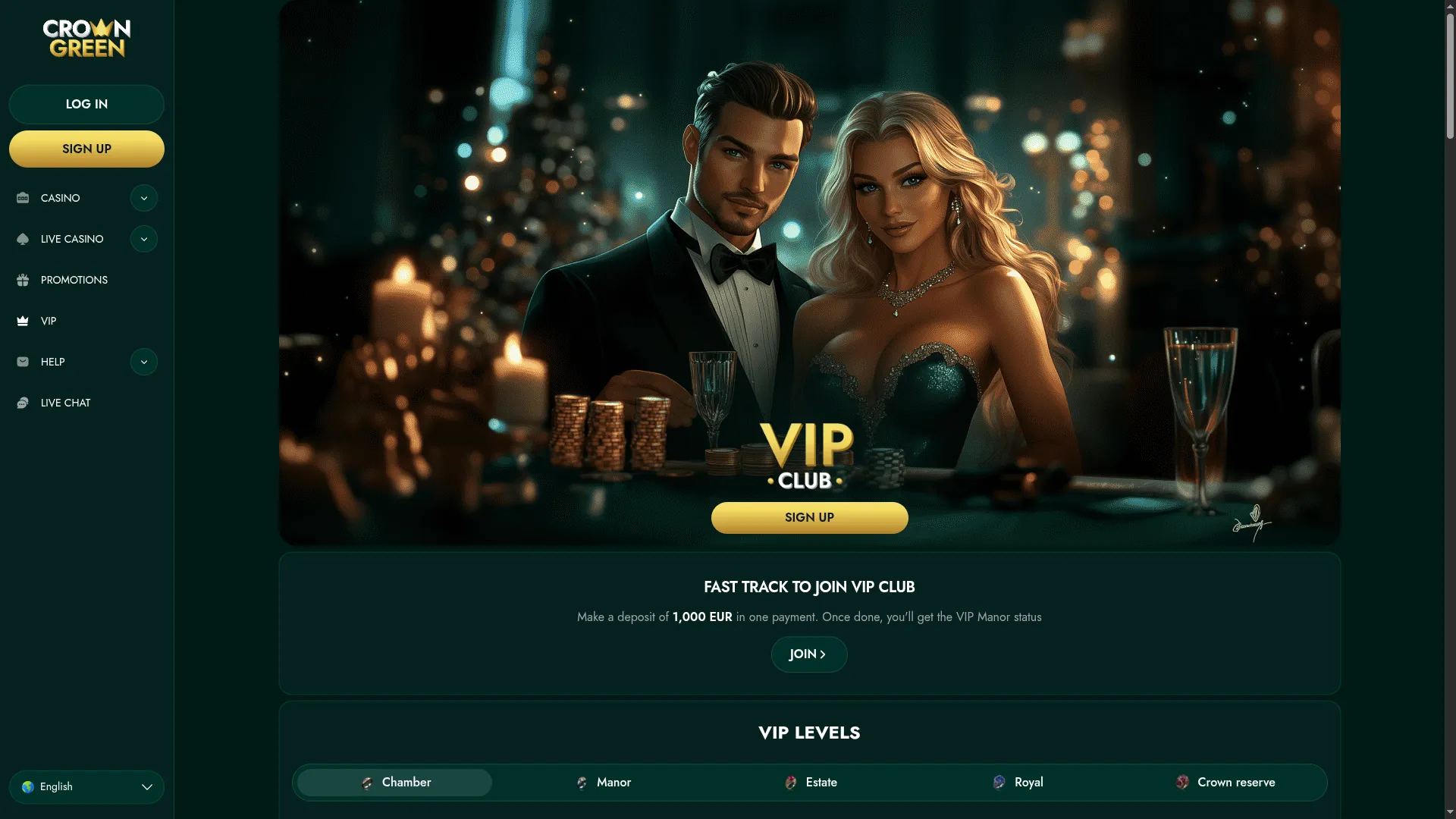The height and width of the screenshot is (819, 1456).
Task: Click the Help envelope icon
Action: (x=23, y=362)
